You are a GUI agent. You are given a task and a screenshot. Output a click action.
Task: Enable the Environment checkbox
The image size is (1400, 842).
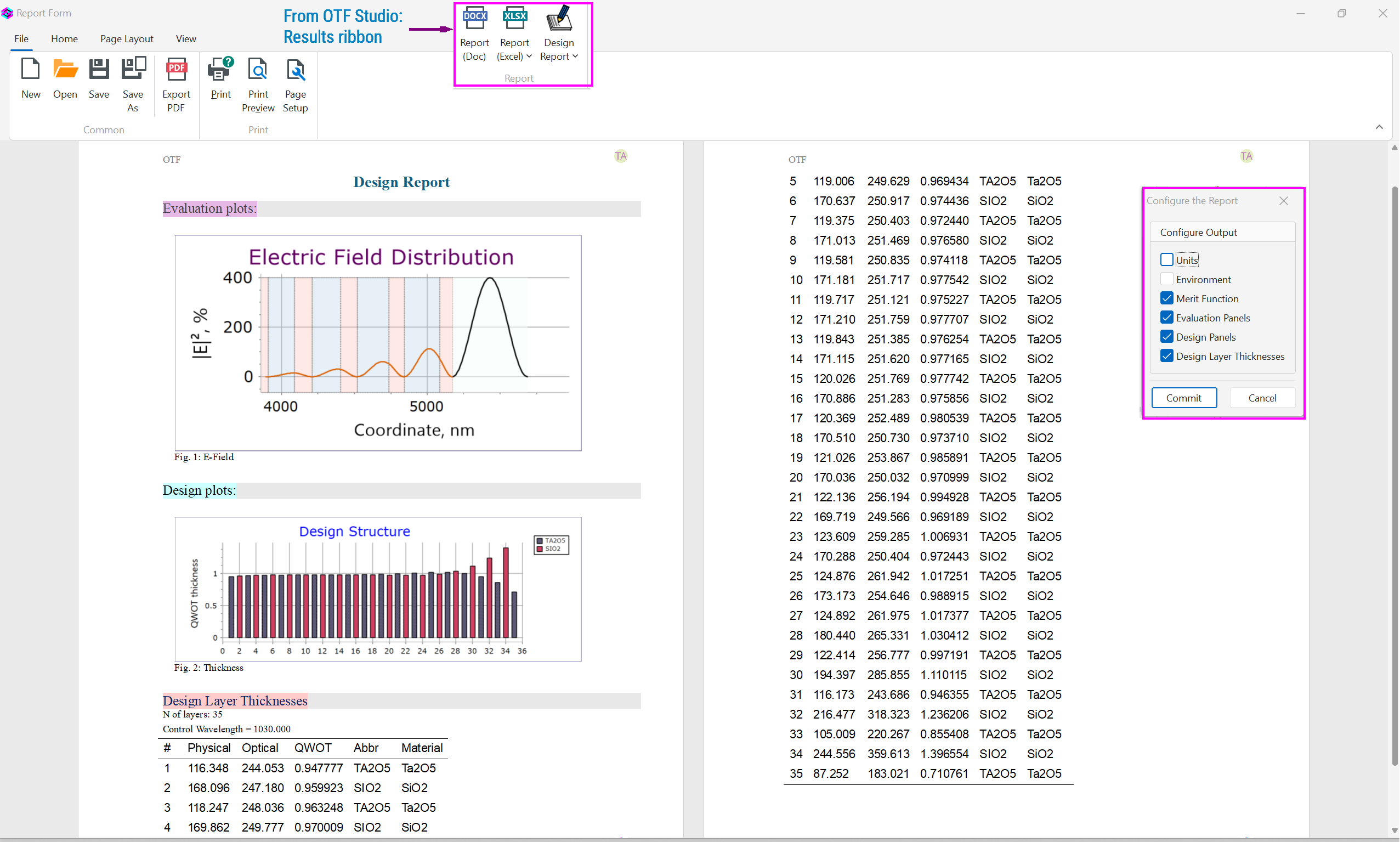[x=1167, y=279]
